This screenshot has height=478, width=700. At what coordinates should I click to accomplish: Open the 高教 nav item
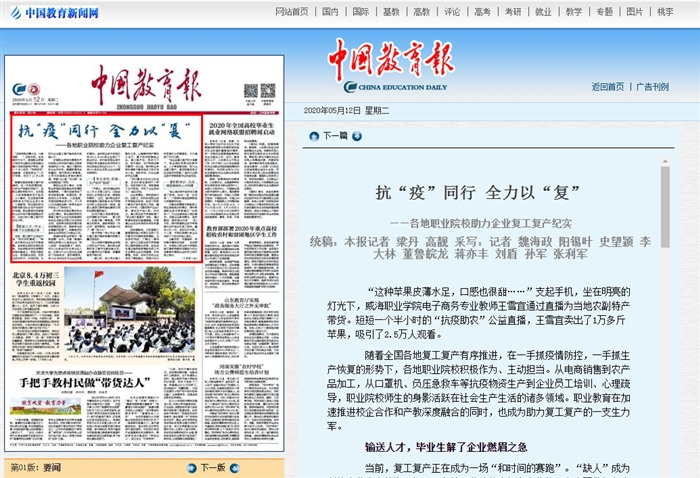pyautogui.click(x=421, y=12)
